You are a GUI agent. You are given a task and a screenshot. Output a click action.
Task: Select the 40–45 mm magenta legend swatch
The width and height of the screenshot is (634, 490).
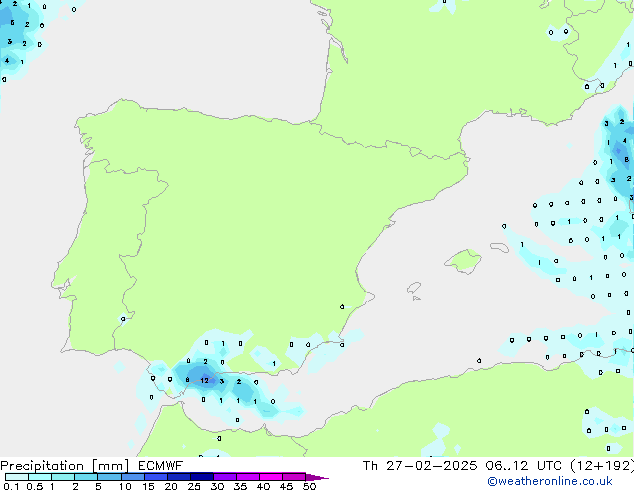271,477
